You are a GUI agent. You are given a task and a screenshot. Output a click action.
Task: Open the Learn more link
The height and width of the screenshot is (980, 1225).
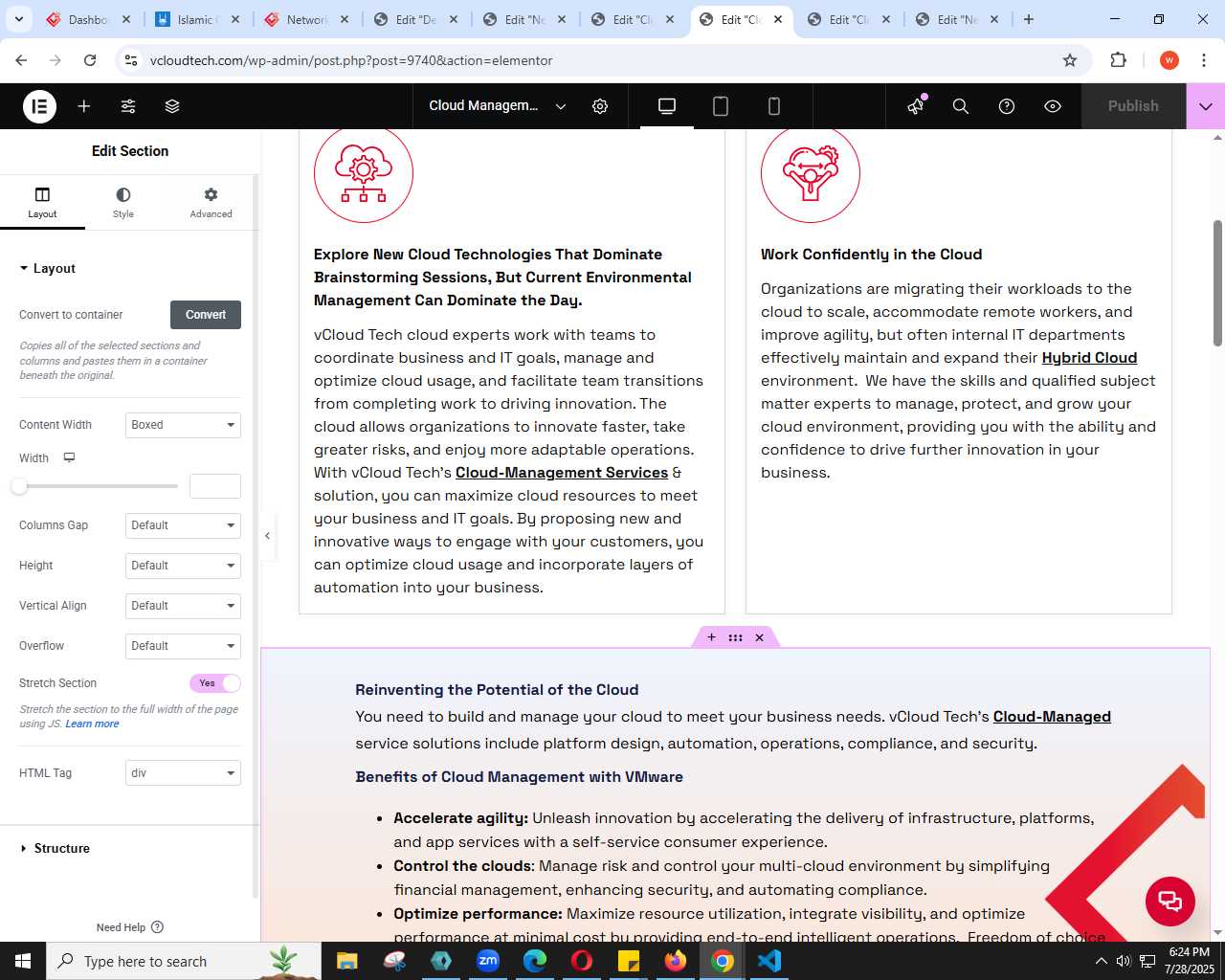pyautogui.click(x=92, y=724)
